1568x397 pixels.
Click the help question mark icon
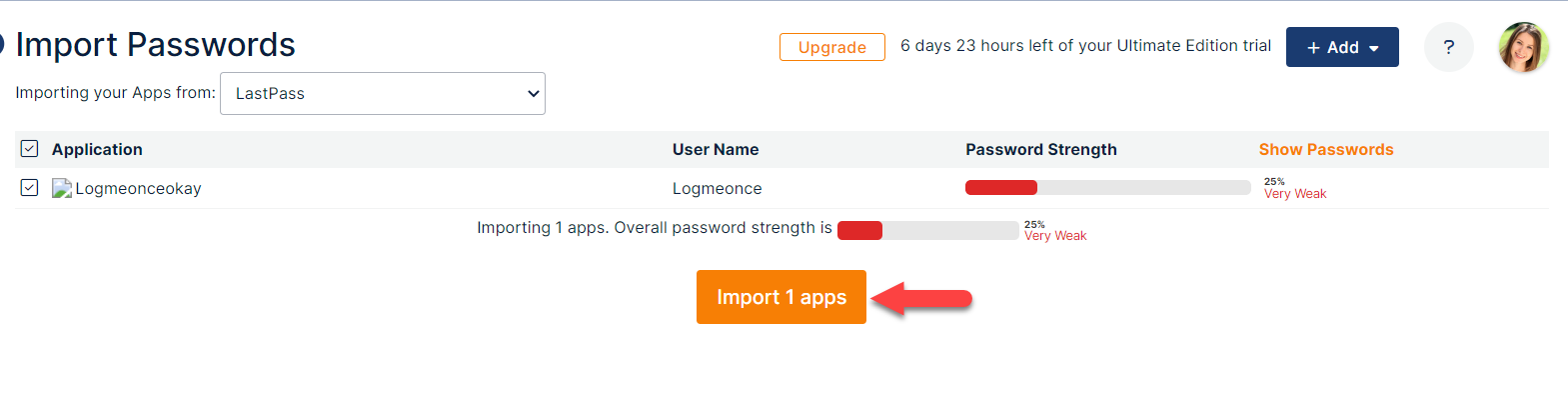1448,47
